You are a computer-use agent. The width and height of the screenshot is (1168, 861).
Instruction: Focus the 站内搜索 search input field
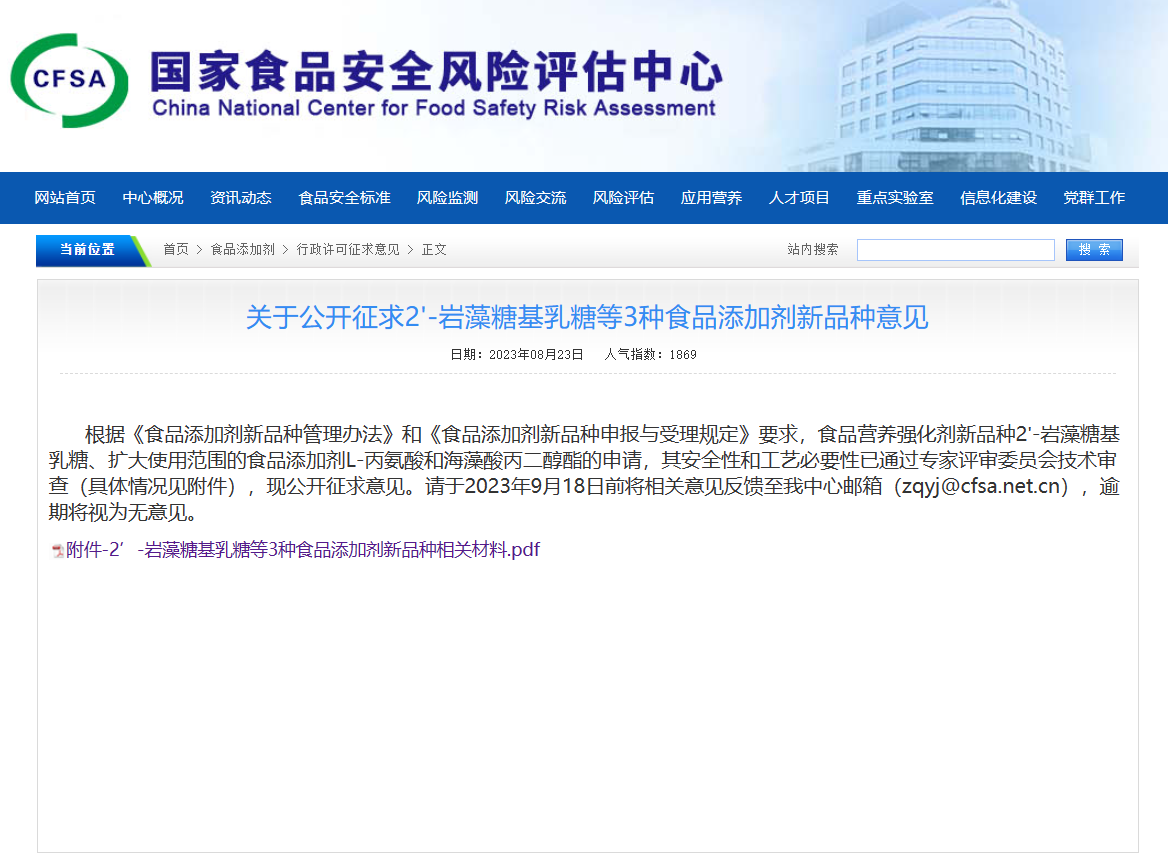(956, 250)
